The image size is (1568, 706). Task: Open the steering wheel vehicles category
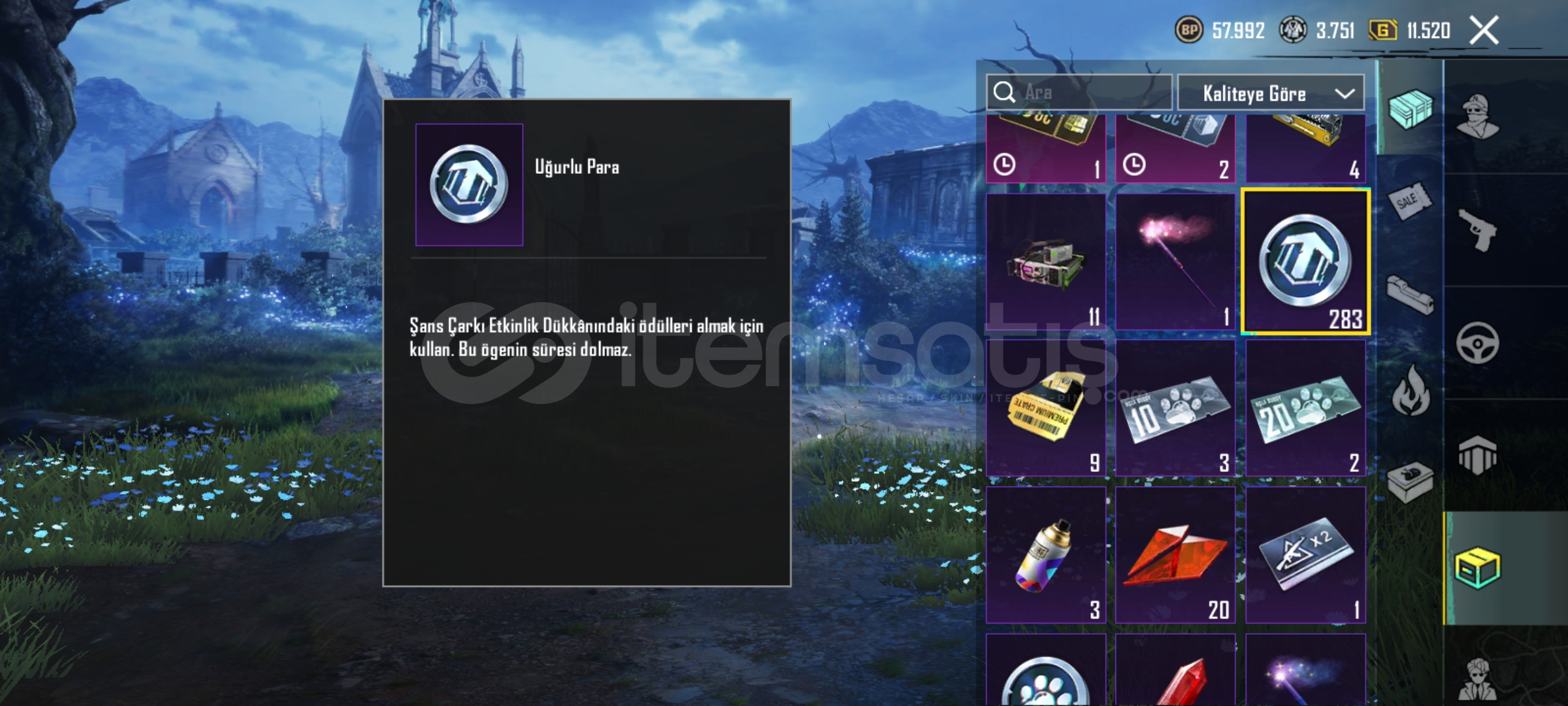tap(1477, 343)
